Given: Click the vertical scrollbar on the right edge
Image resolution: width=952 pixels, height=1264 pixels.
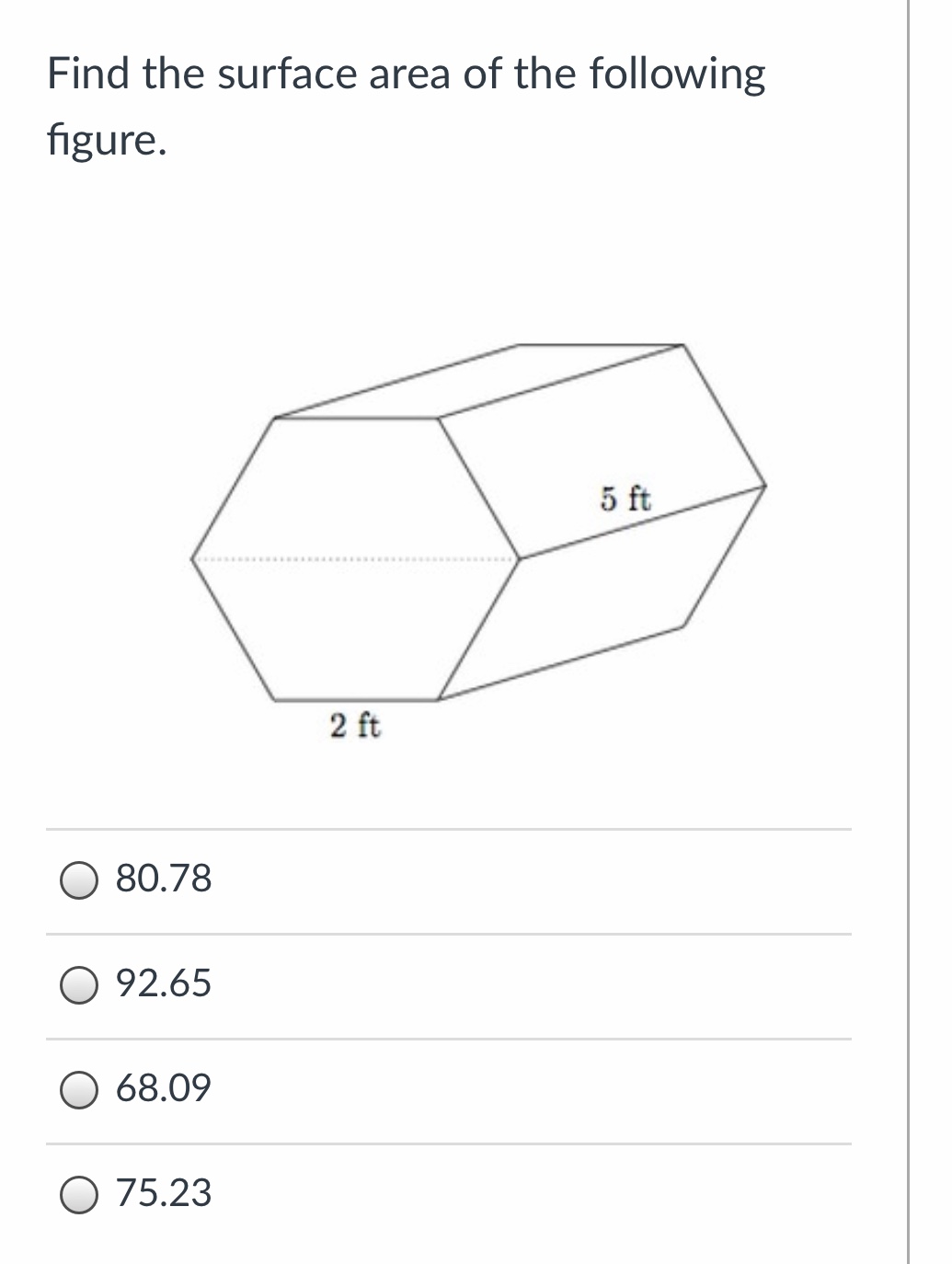Looking at the screenshot, I should click(x=909, y=632).
